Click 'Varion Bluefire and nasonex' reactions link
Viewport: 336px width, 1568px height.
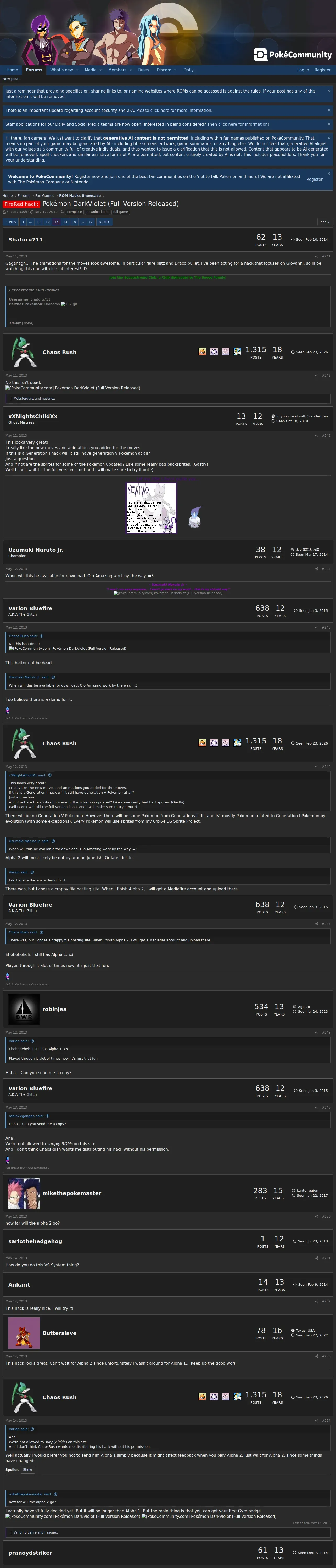pyautogui.click(x=35, y=1532)
